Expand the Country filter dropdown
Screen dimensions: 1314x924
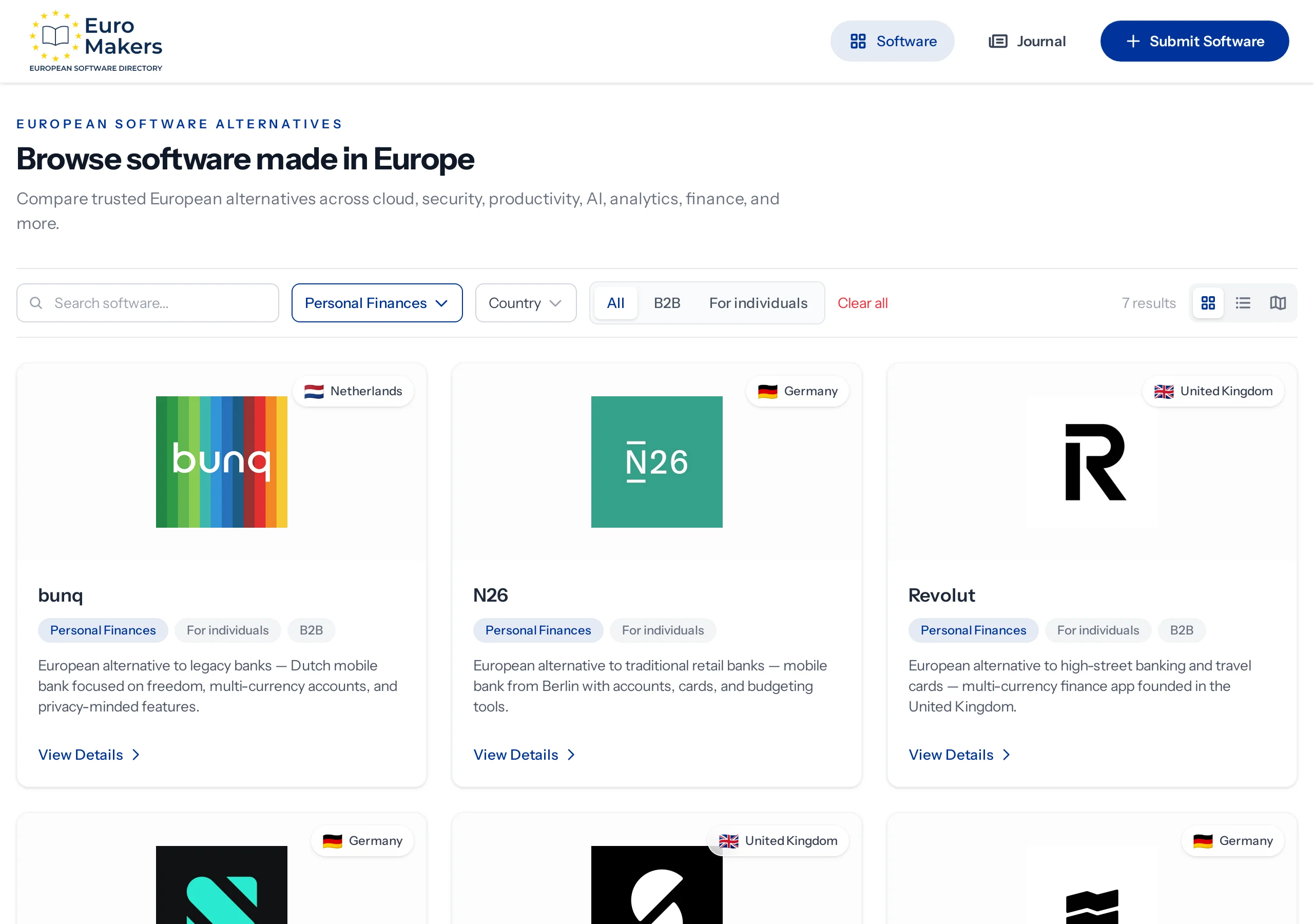tap(526, 303)
